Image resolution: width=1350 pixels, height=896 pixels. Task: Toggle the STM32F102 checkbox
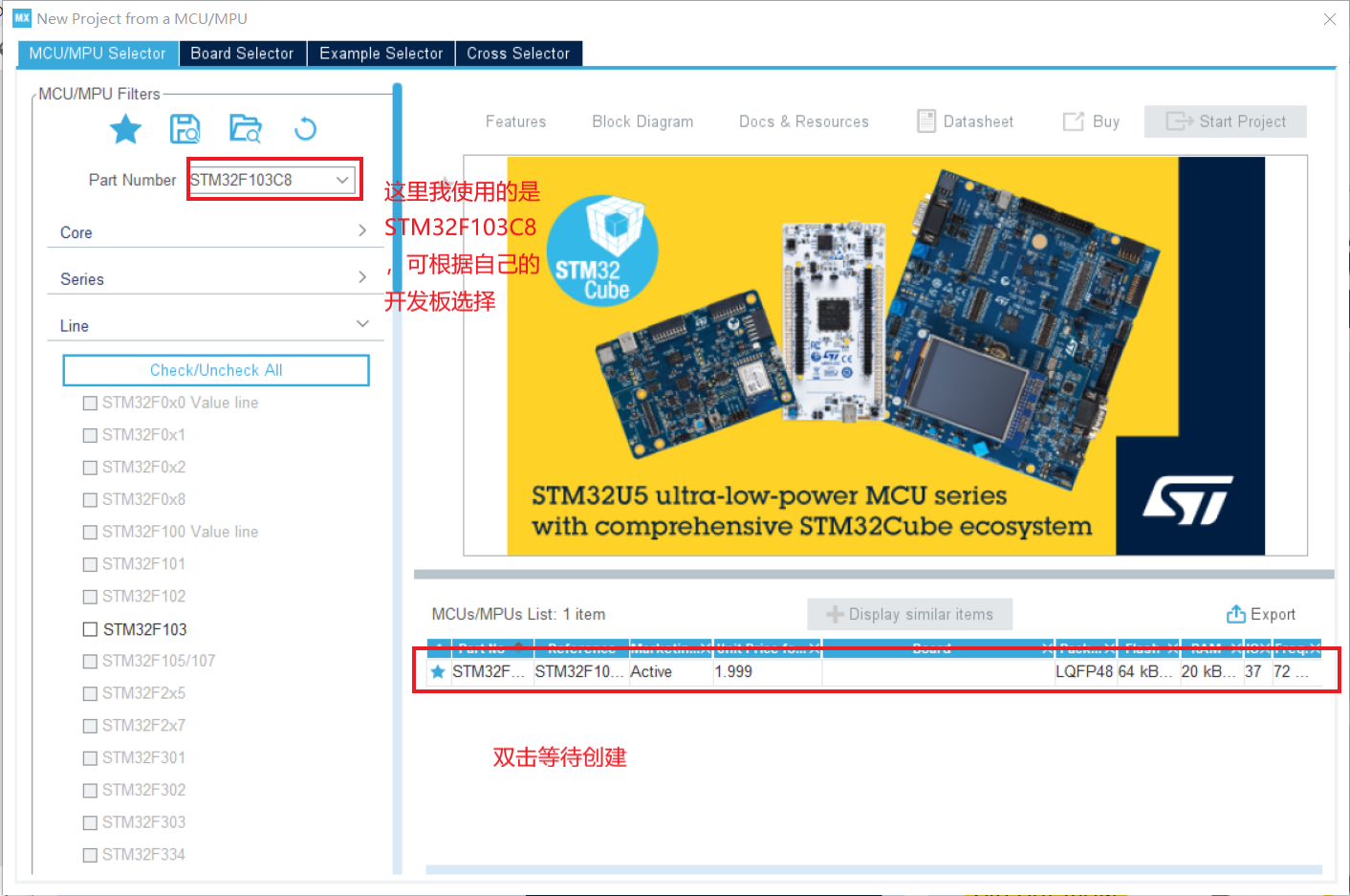[x=90, y=597]
